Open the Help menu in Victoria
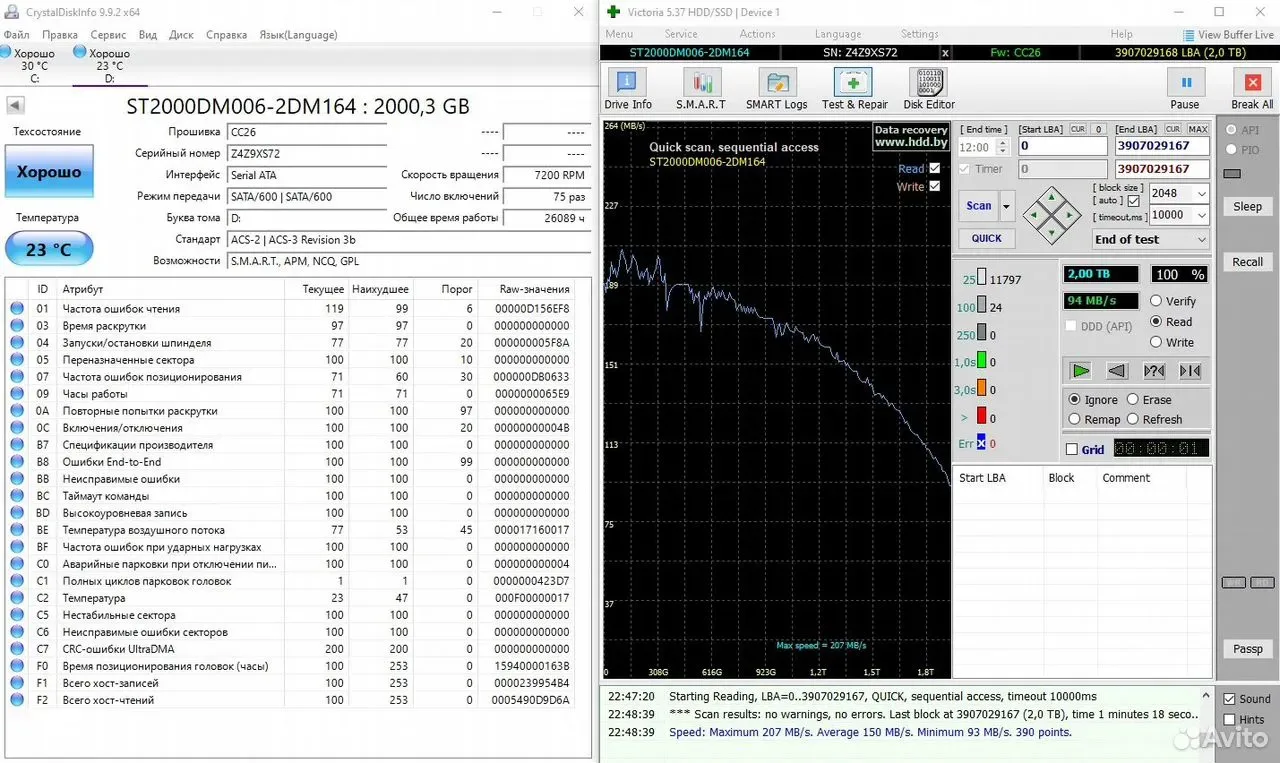The height and width of the screenshot is (763, 1280). point(1122,34)
